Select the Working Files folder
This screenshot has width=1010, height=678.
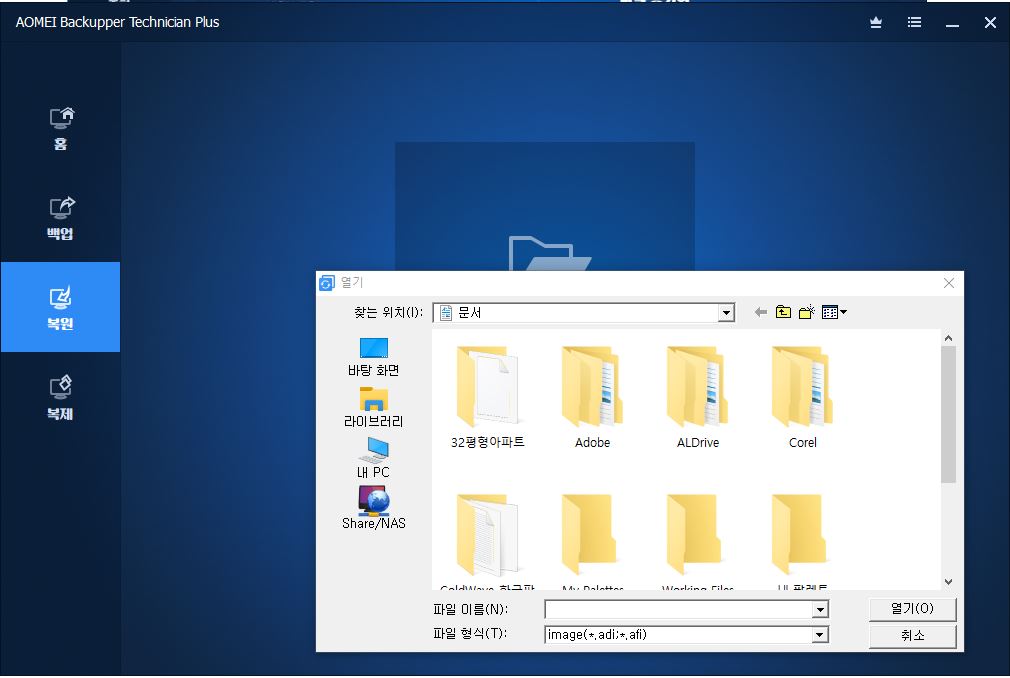point(698,541)
